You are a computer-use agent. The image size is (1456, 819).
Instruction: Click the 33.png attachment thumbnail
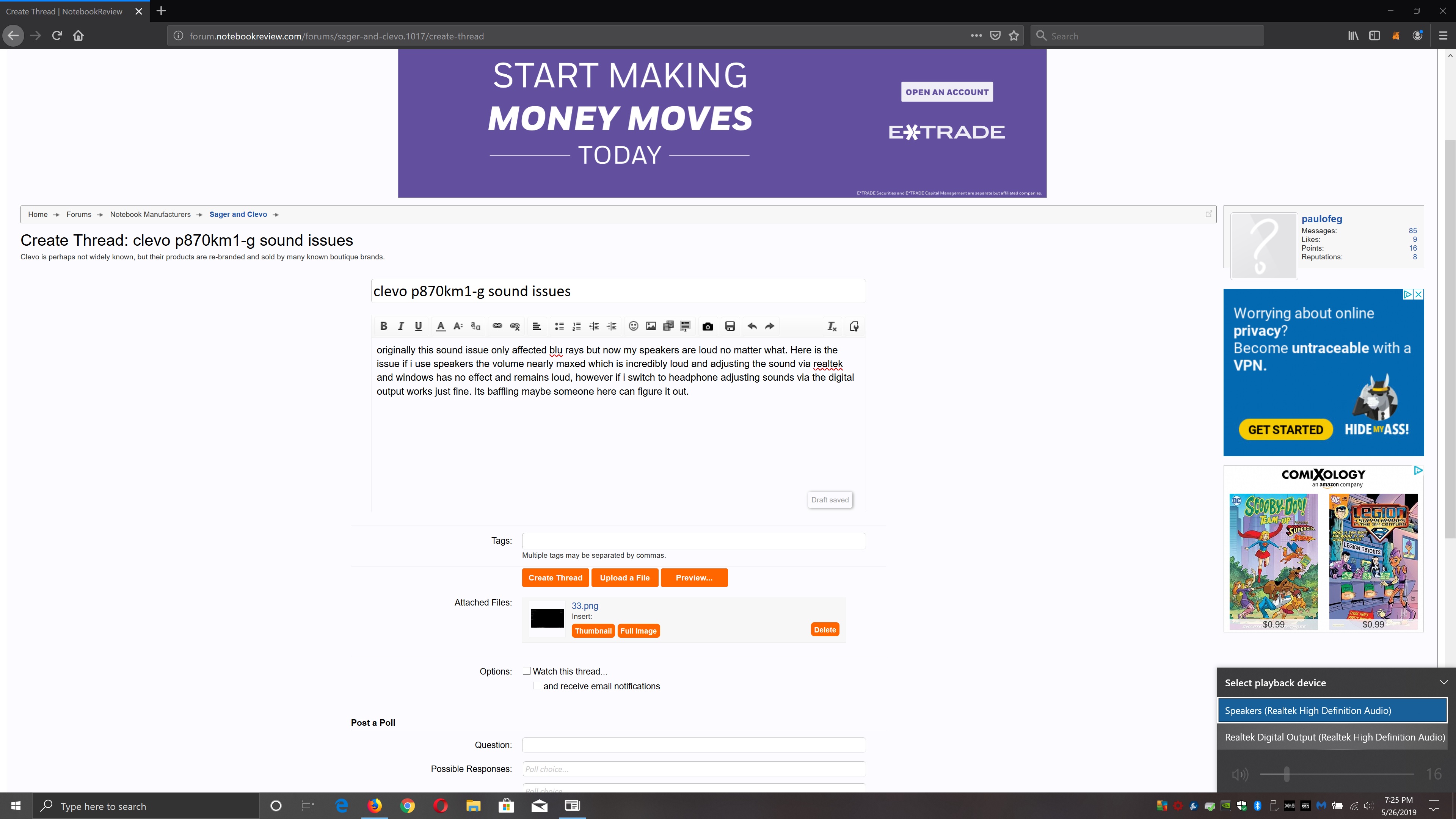point(547,618)
